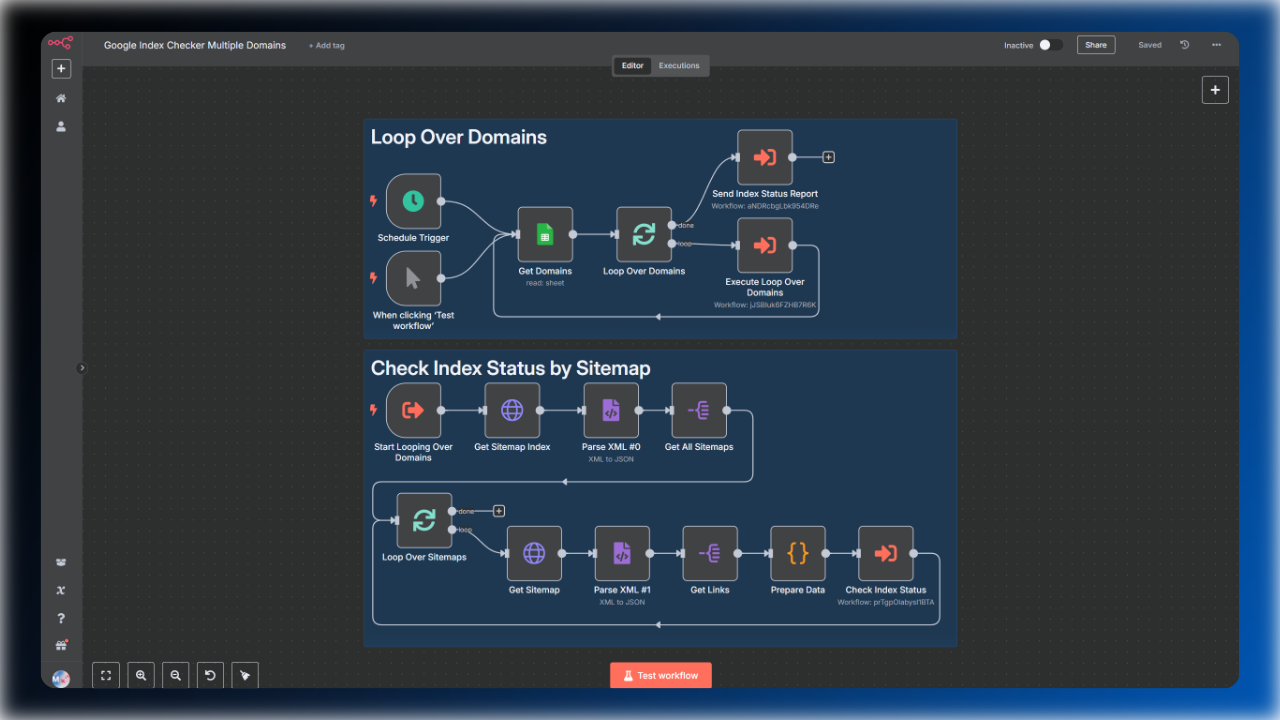1280x720 pixels.
Task: Toggle the Inactive workflow switch
Action: click(x=1050, y=45)
